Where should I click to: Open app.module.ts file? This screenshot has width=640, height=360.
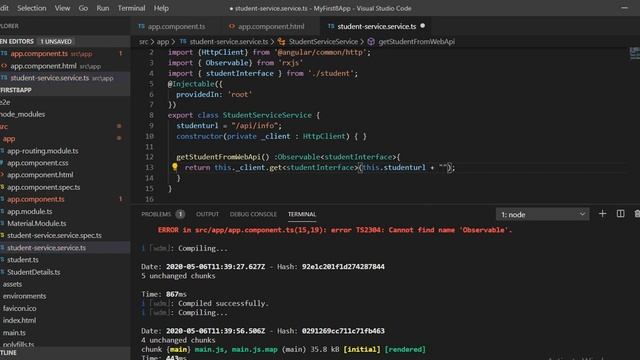tap(29, 211)
